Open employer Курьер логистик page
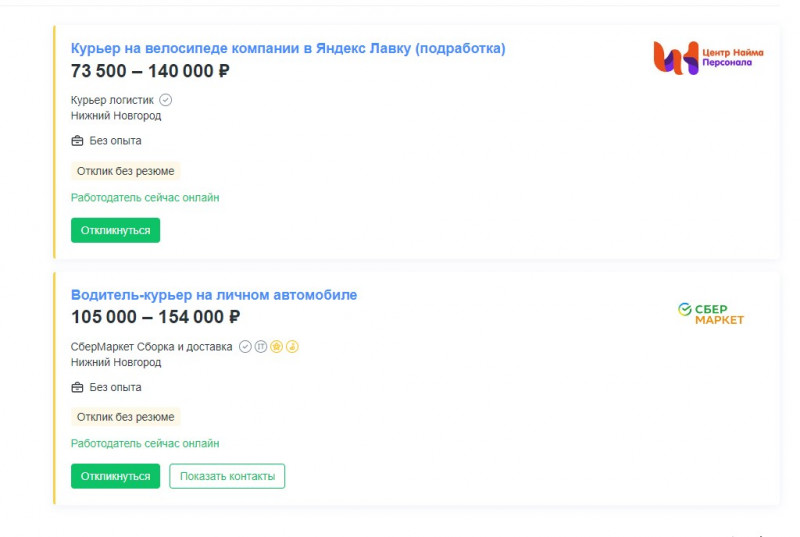Screen dimensions: 800x537 (112, 100)
